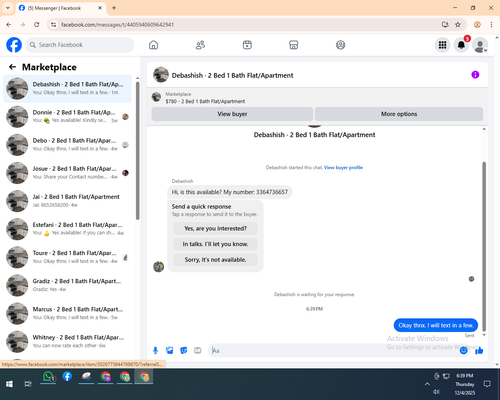Click the chat messages scrollbar
Viewport: 500px width, 400px height.
click(484, 247)
